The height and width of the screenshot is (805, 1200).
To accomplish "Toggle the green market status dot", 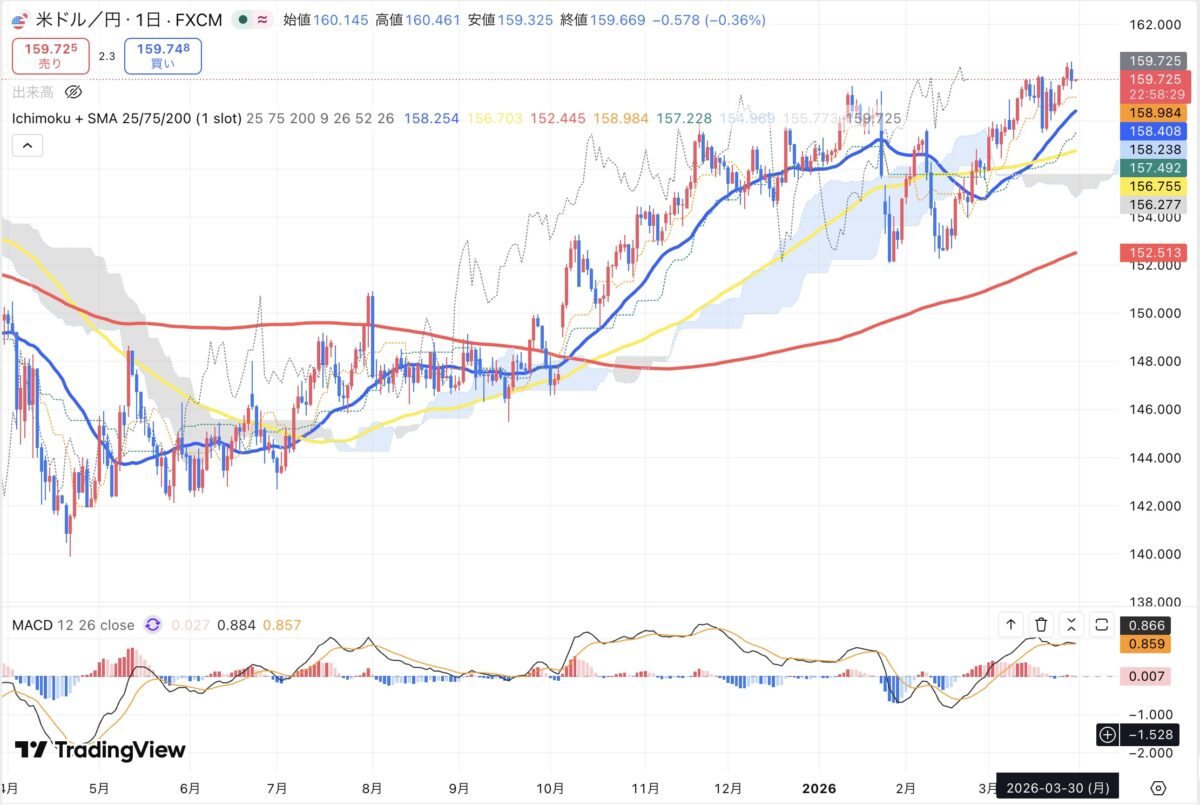I will [243, 20].
